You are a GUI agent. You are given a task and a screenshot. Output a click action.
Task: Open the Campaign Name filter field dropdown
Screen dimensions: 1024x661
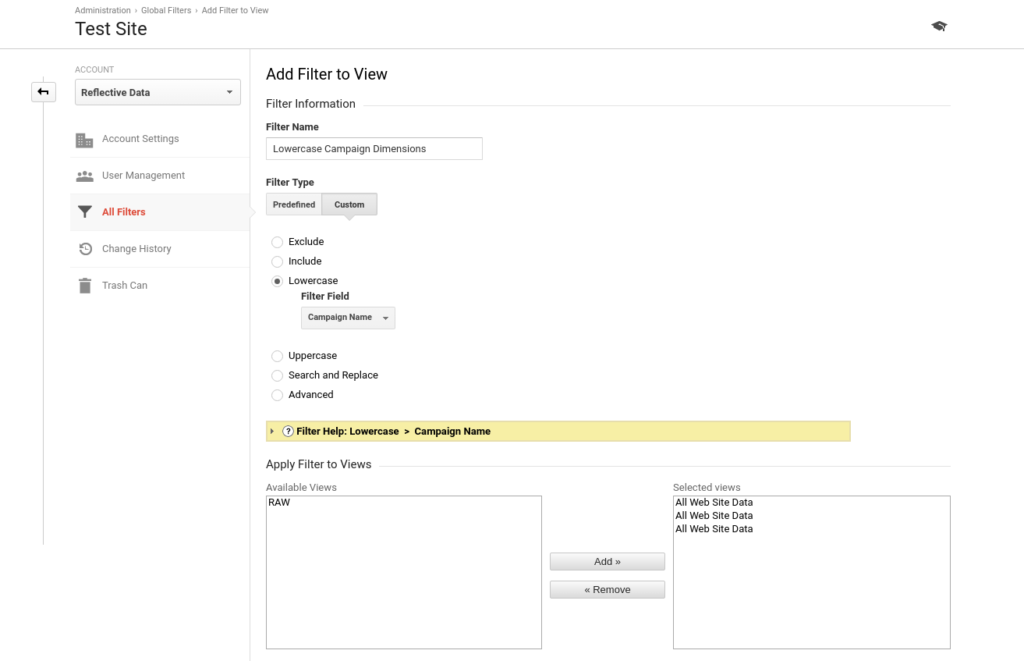pyautogui.click(x=347, y=318)
